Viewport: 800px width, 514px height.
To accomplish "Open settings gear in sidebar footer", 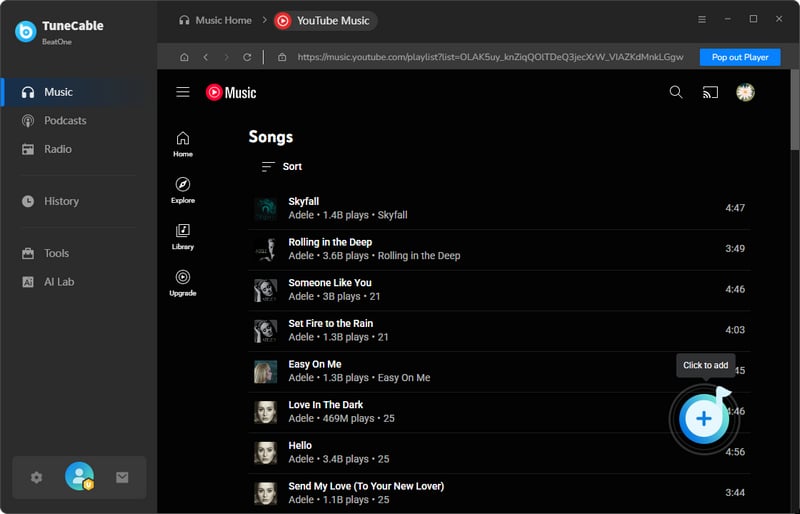I will (36, 478).
